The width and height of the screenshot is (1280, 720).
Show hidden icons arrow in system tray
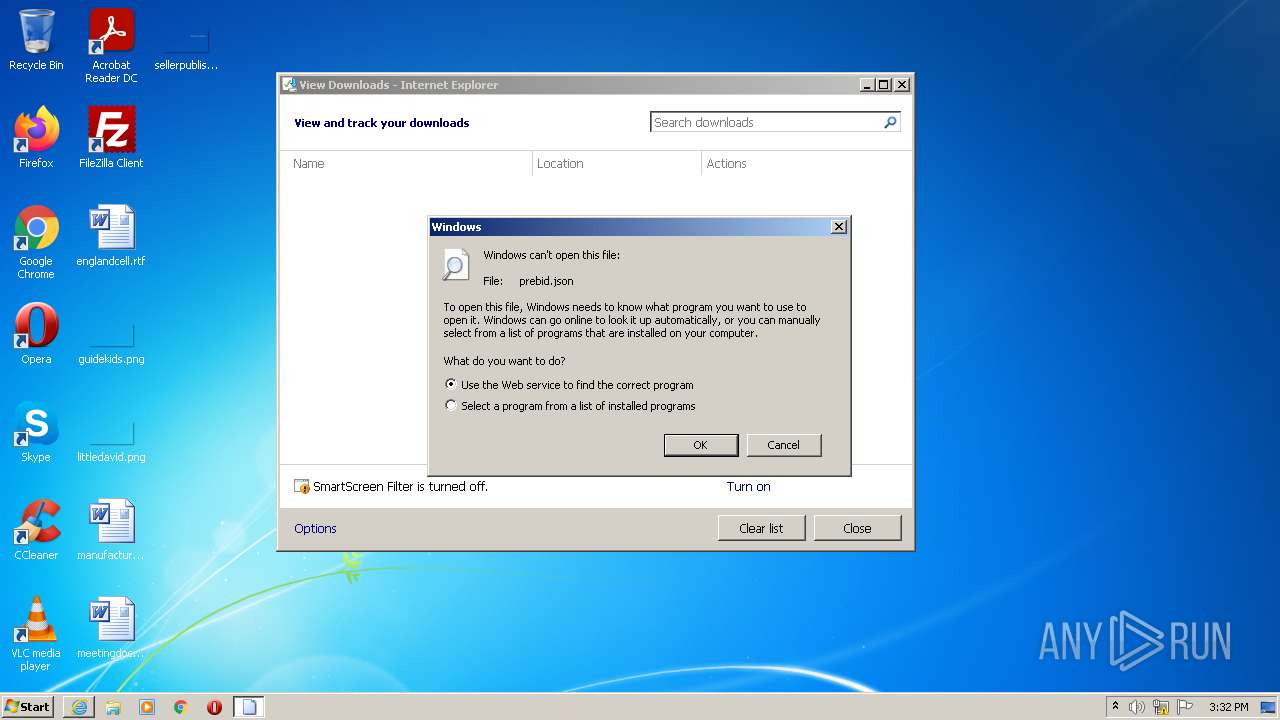click(x=1115, y=706)
